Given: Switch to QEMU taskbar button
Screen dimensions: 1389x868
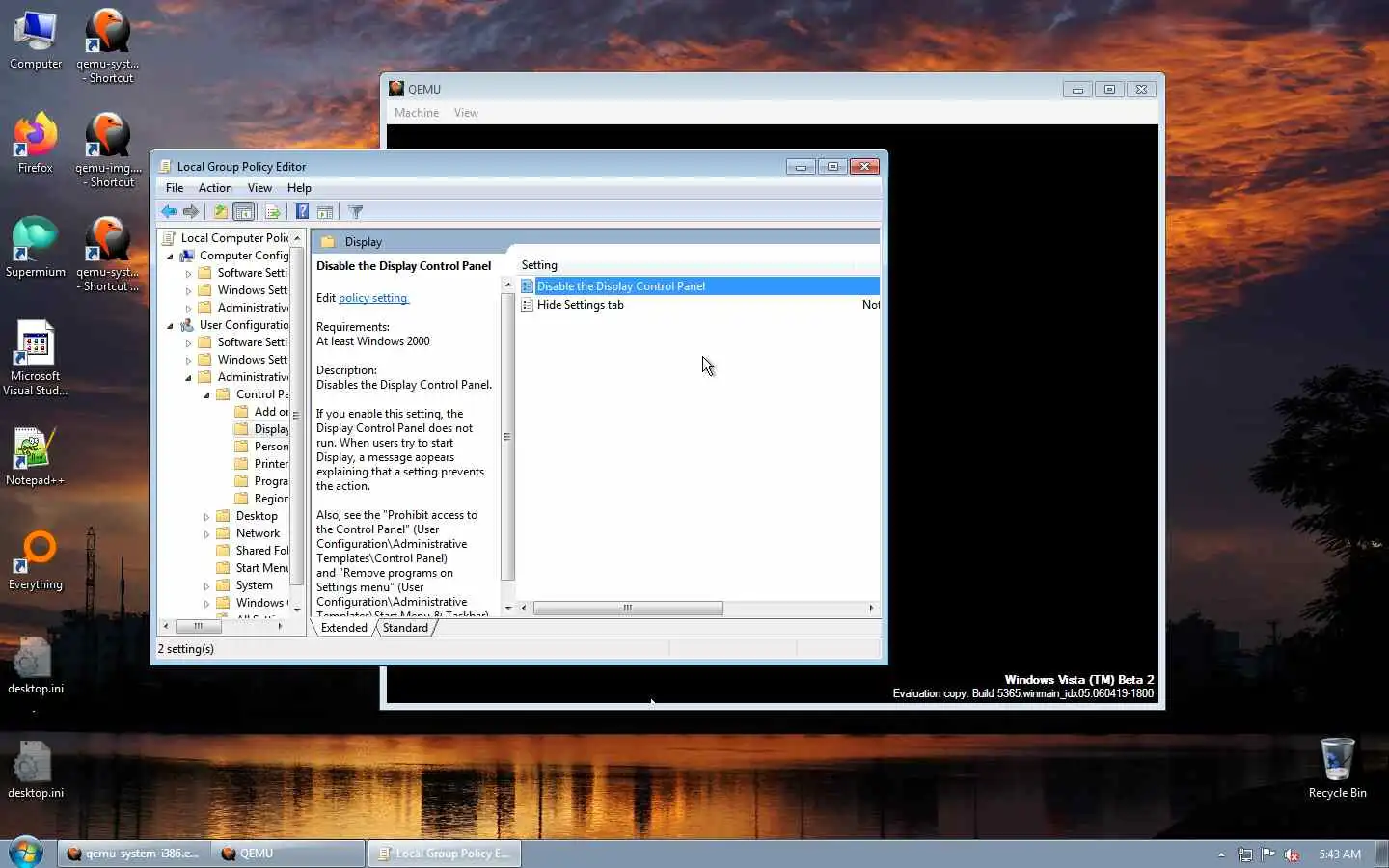Looking at the screenshot, I should coord(288,854).
